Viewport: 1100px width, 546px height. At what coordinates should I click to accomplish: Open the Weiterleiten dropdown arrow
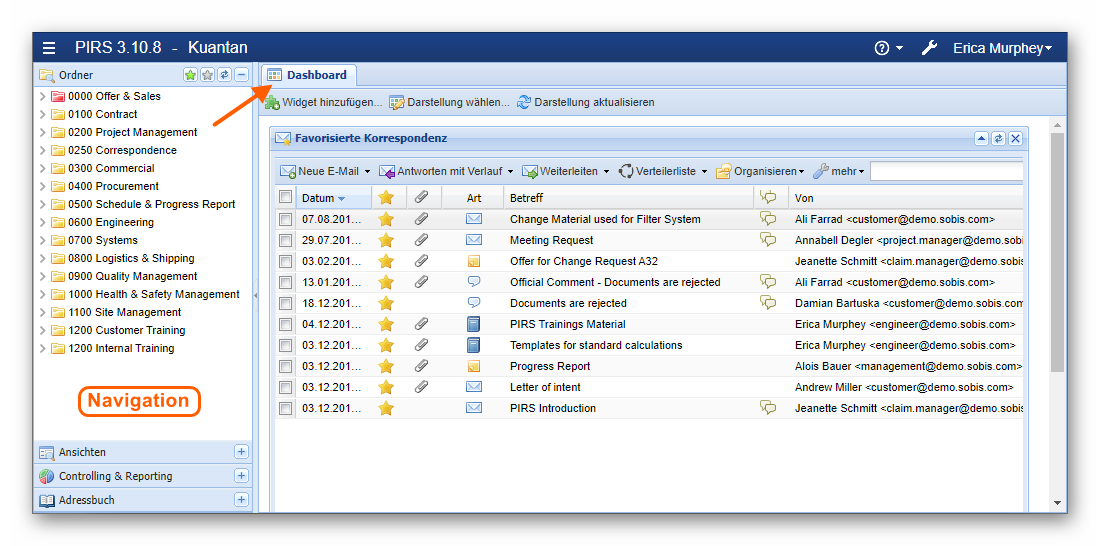tap(606, 171)
